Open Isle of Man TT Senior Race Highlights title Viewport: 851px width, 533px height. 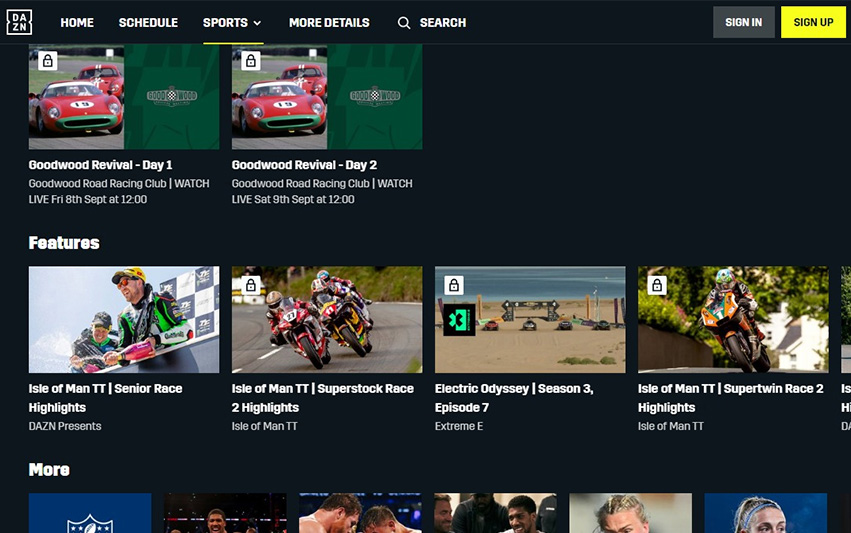point(105,398)
